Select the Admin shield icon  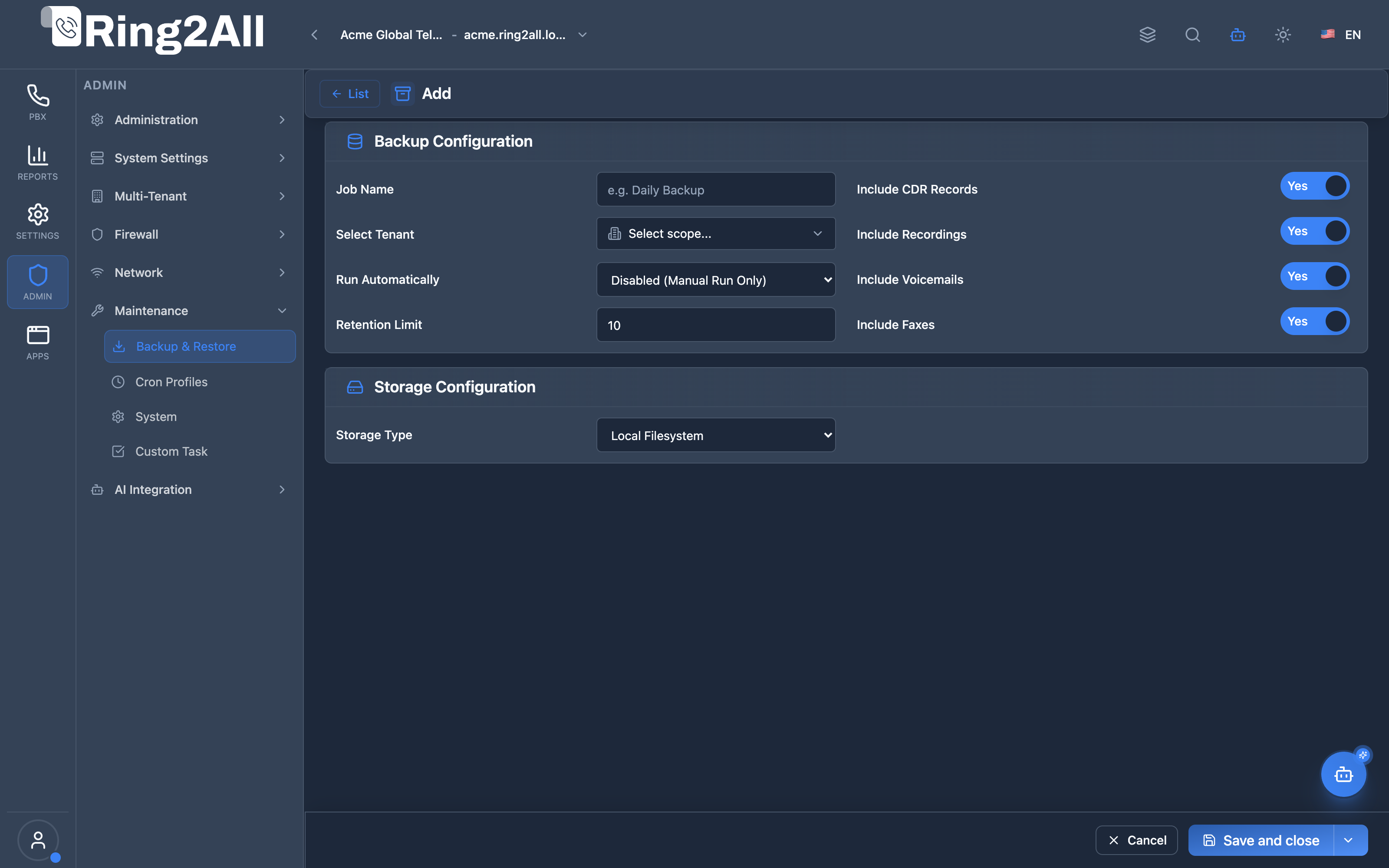(x=38, y=282)
